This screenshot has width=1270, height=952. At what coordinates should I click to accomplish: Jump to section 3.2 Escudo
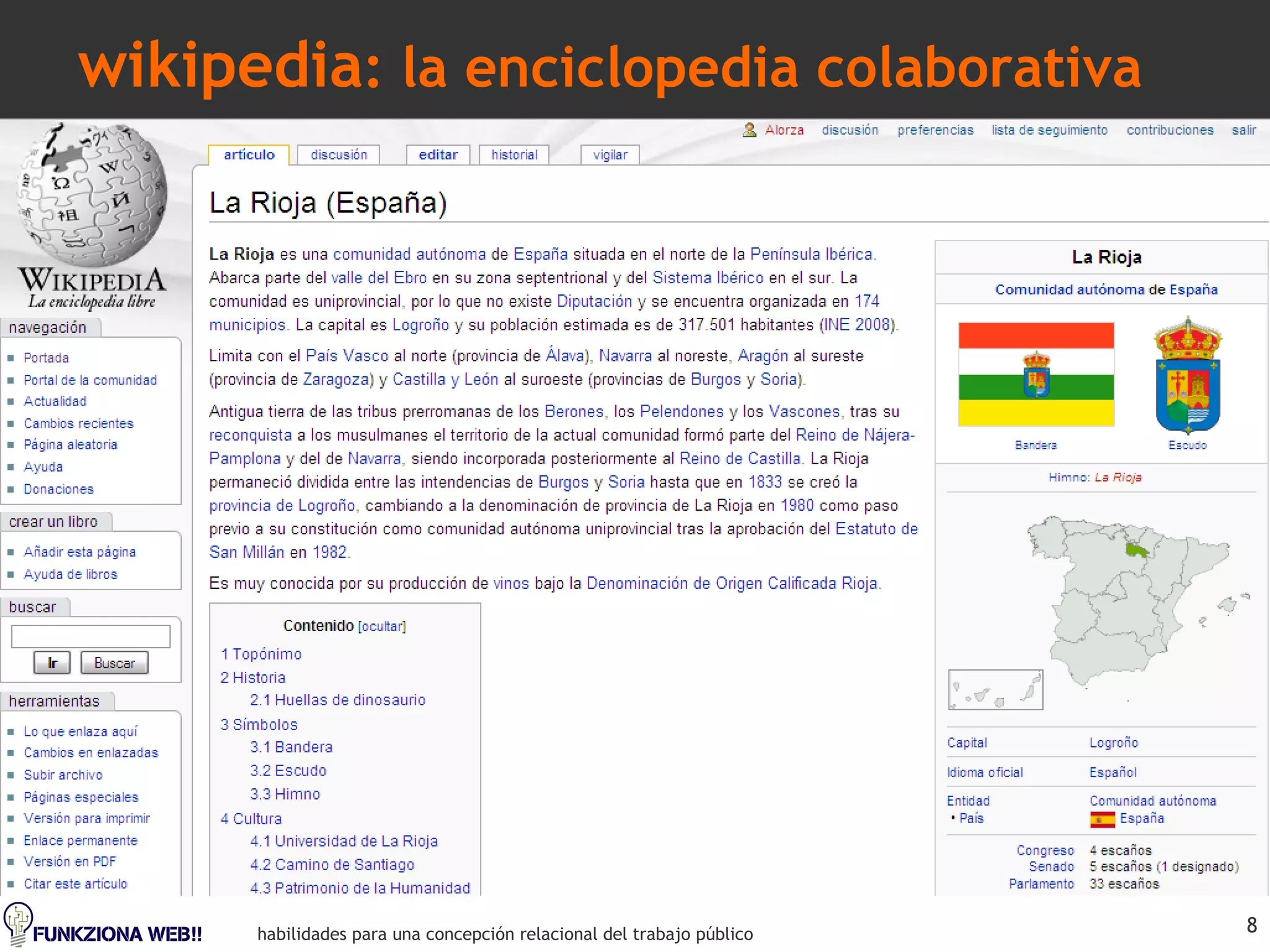click(288, 770)
